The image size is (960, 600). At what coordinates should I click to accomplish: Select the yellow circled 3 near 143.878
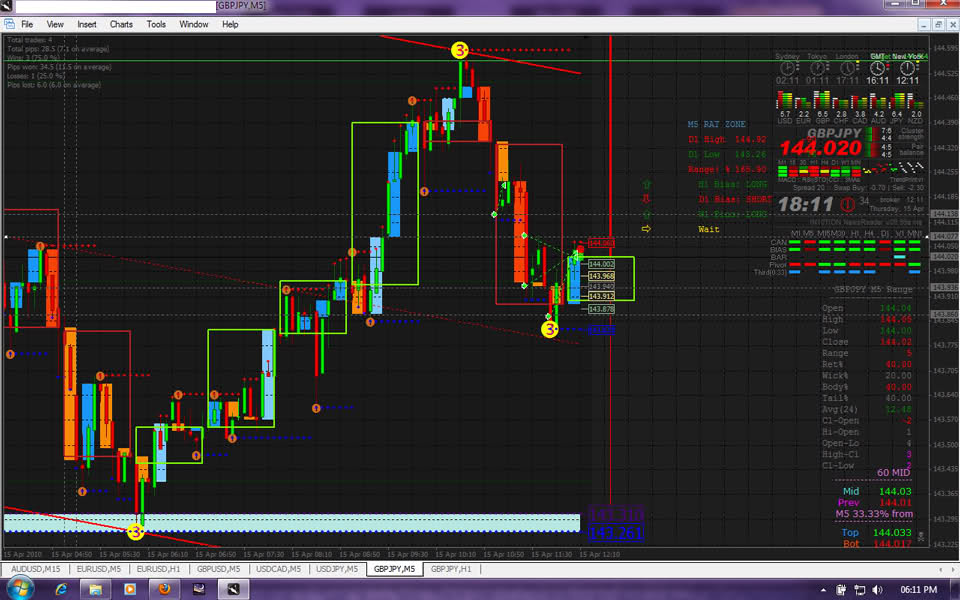[x=550, y=329]
